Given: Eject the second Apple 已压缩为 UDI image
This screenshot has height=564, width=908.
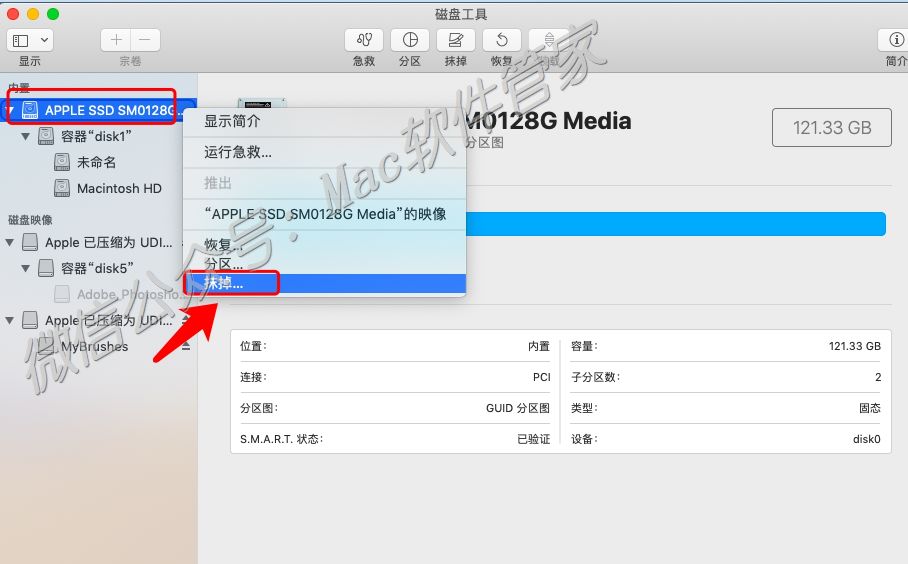Looking at the screenshot, I should [x=186, y=320].
